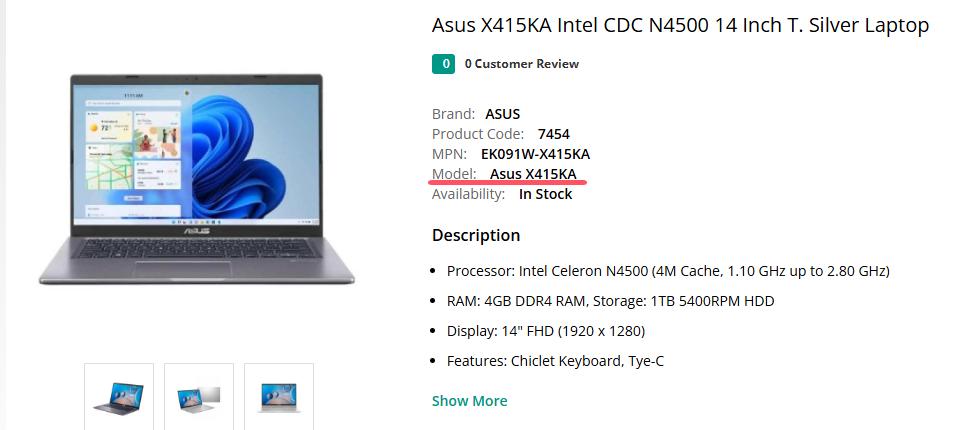This screenshot has height=430, width=964.
Task: Open the 0 Customer Review link
Action: 521,64
